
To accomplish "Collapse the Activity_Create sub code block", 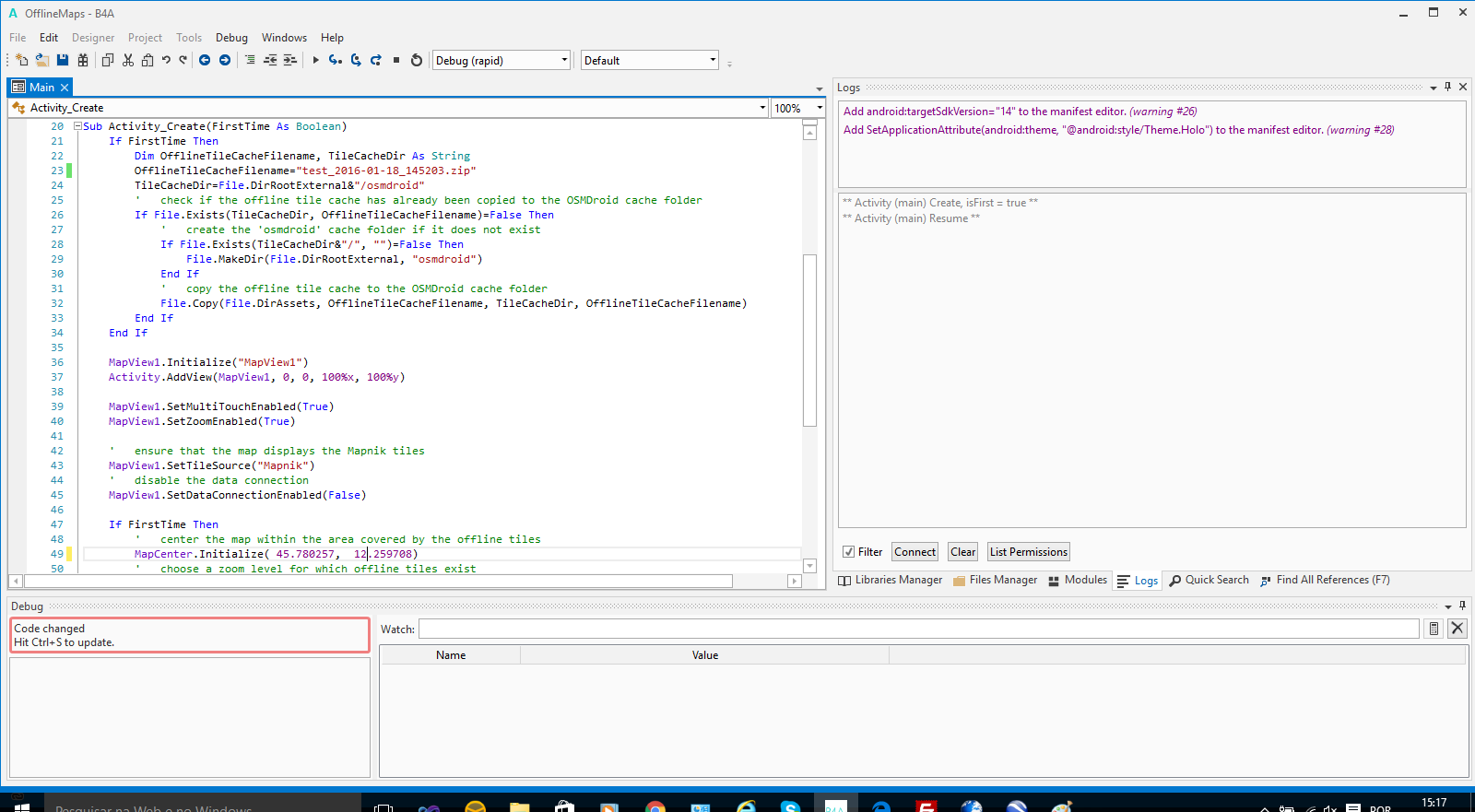I will [x=78, y=126].
